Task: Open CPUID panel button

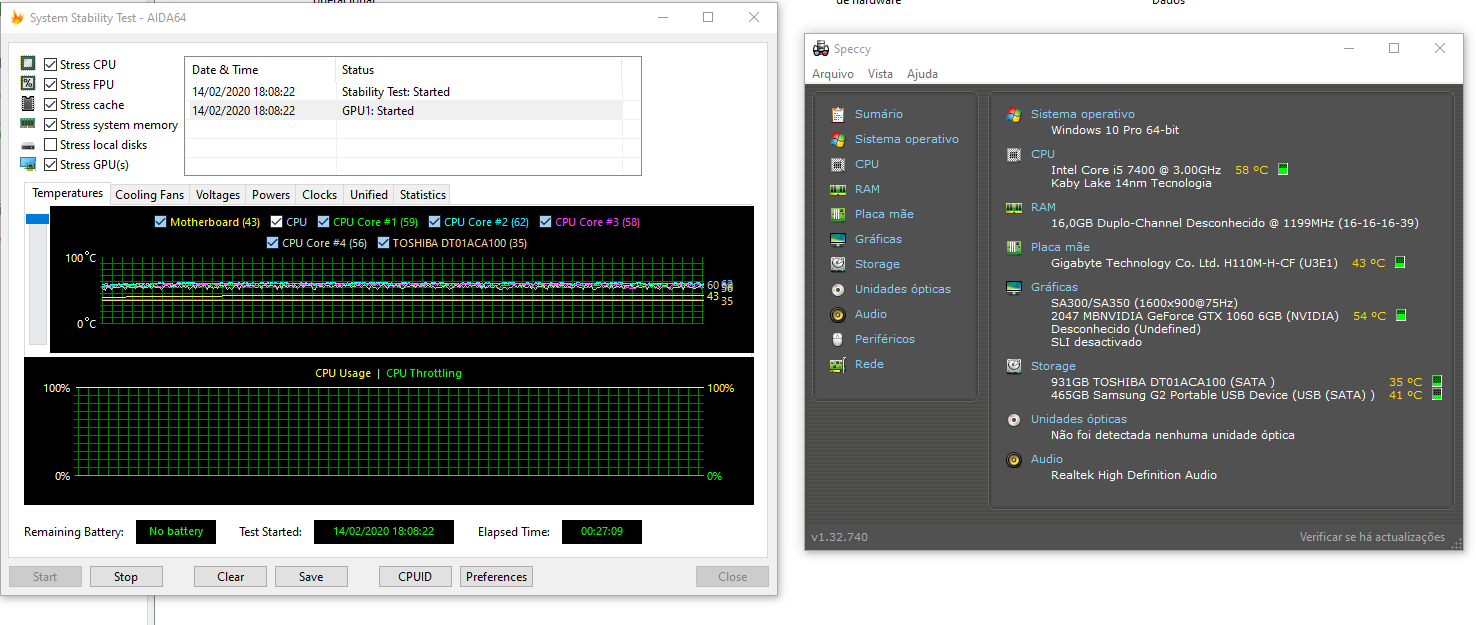Action: coord(415,576)
